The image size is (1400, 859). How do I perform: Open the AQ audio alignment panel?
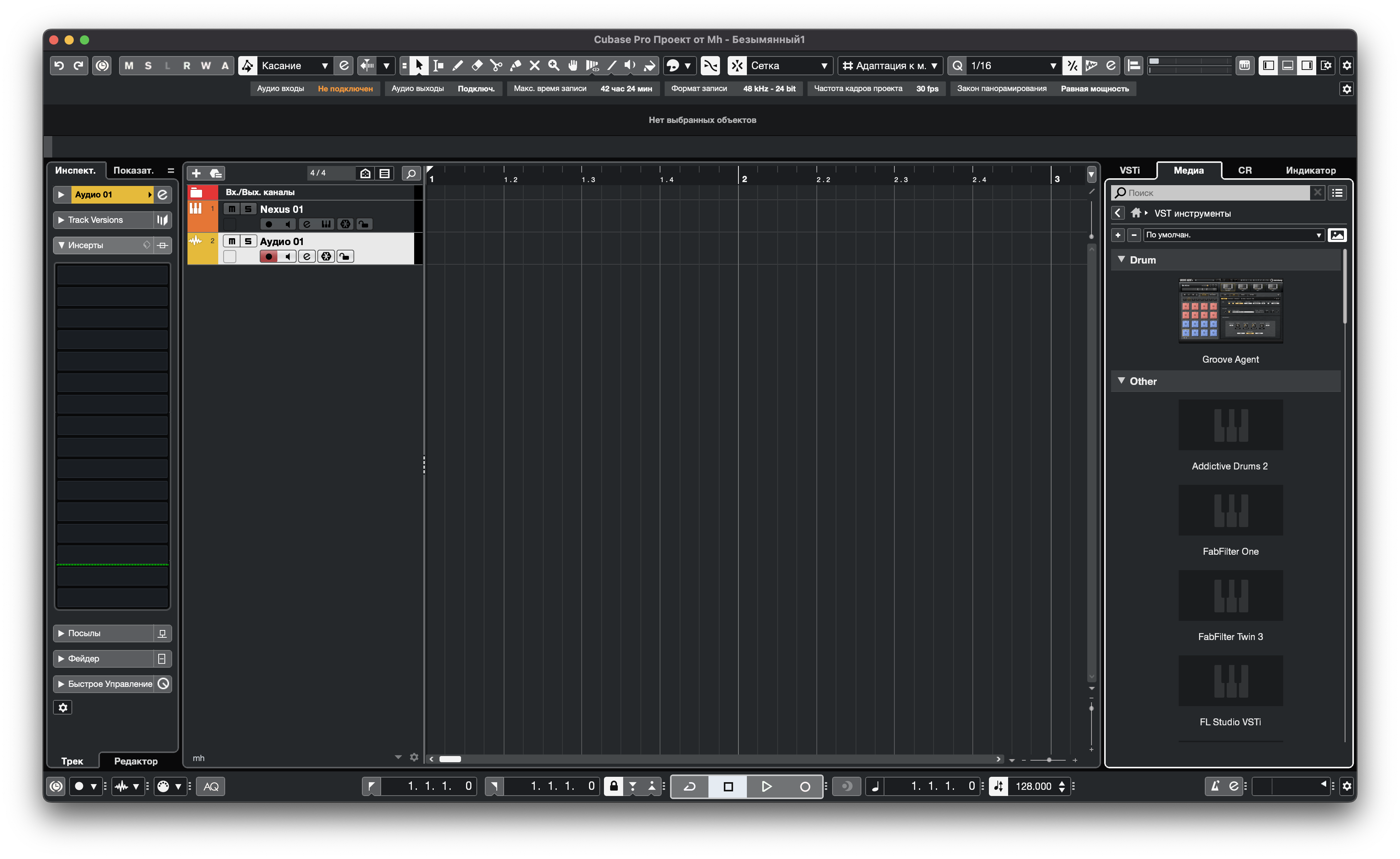click(x=211, y=786)
